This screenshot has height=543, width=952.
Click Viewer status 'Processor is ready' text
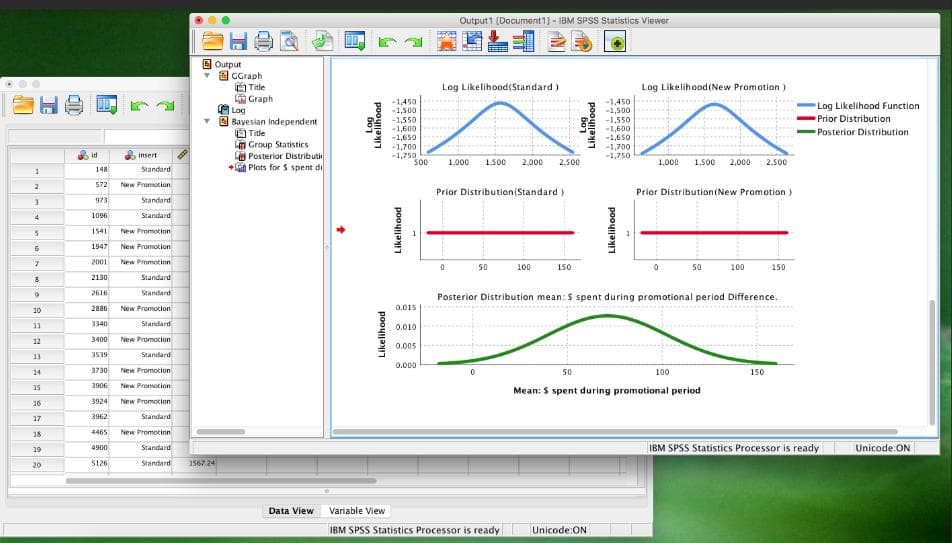pyautogui.click(x=734, y=448)
